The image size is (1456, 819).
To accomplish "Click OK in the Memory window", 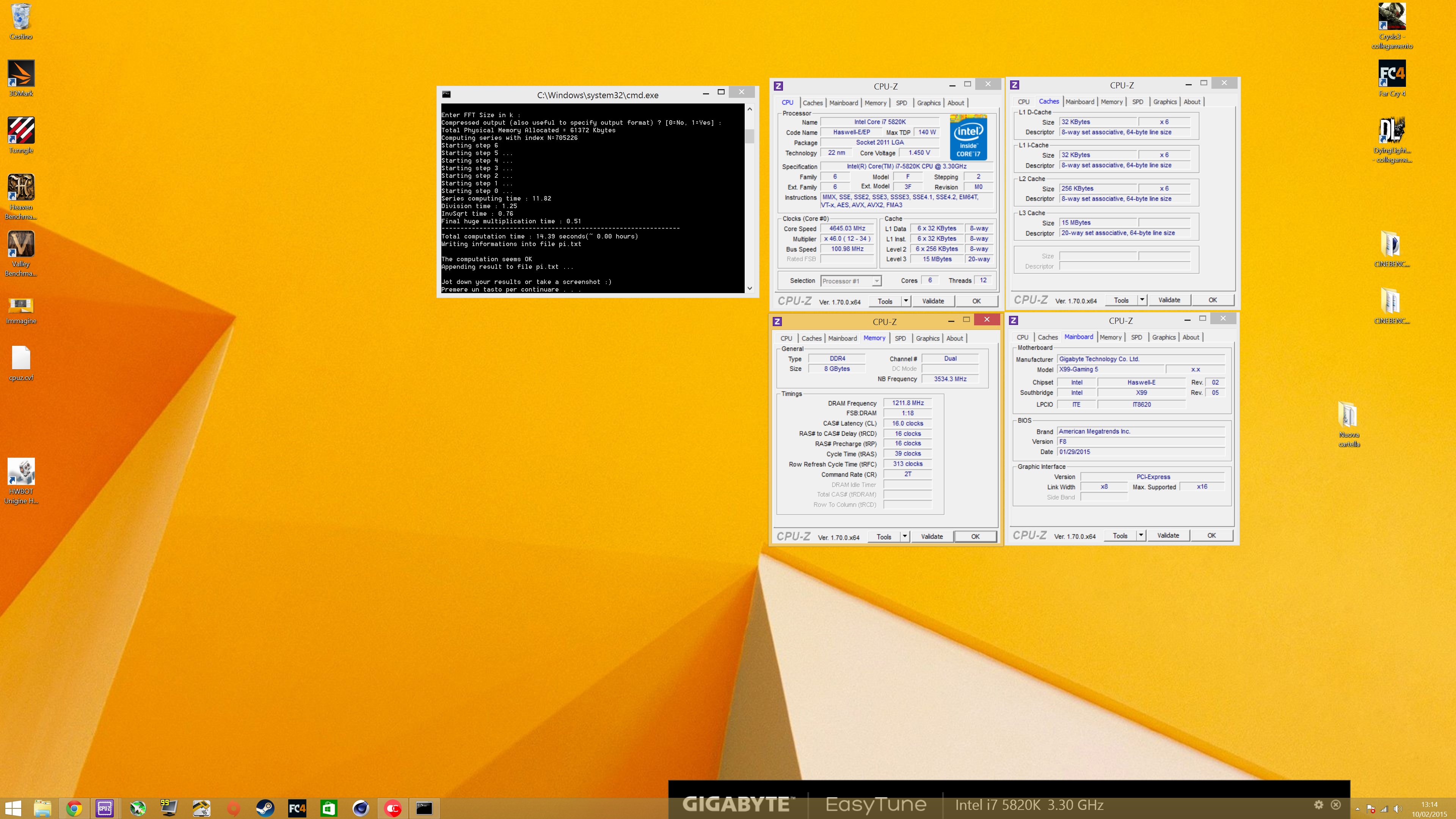I will pos(975,536).
